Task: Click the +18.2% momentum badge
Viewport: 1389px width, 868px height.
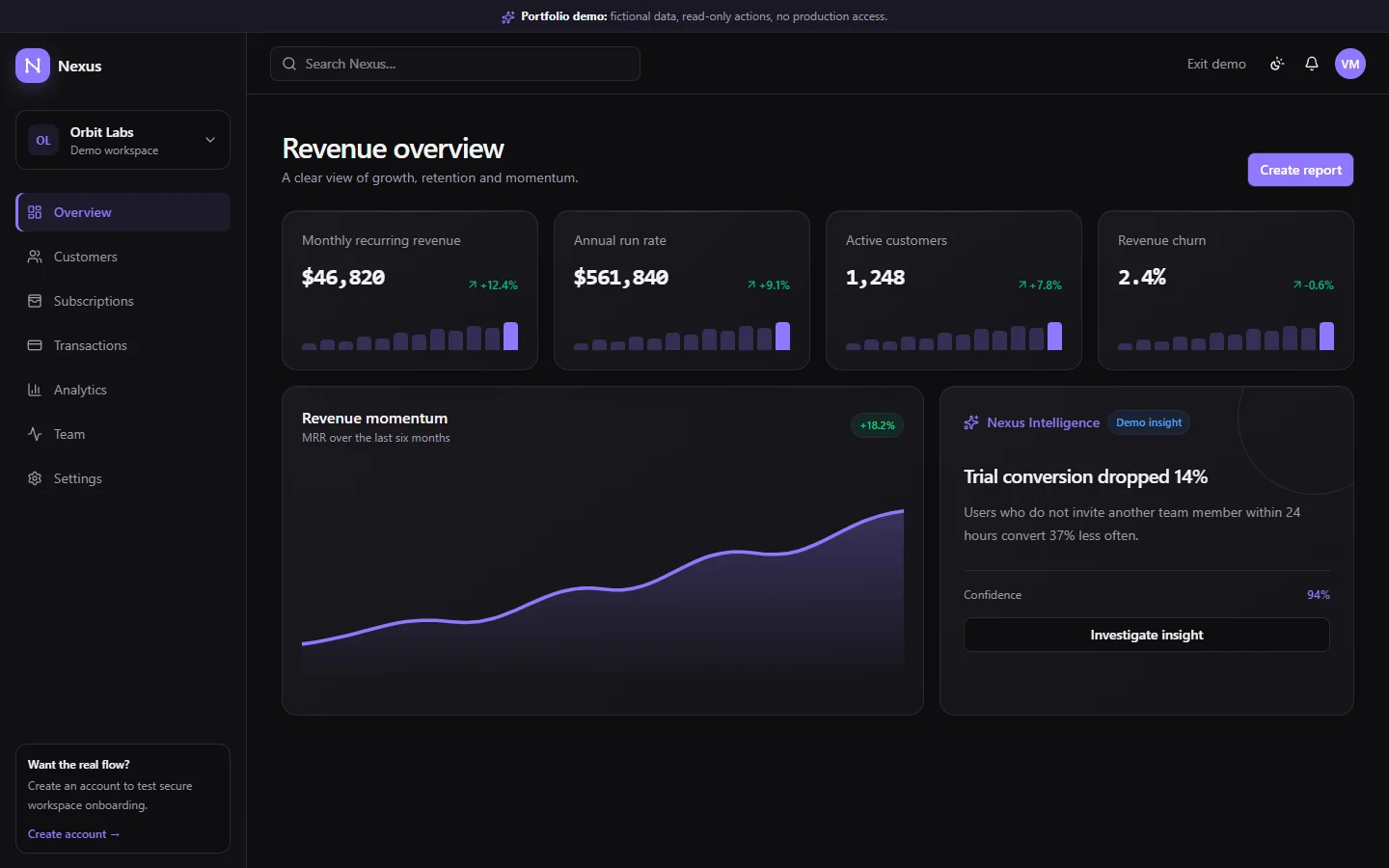Action: point(877,425)
